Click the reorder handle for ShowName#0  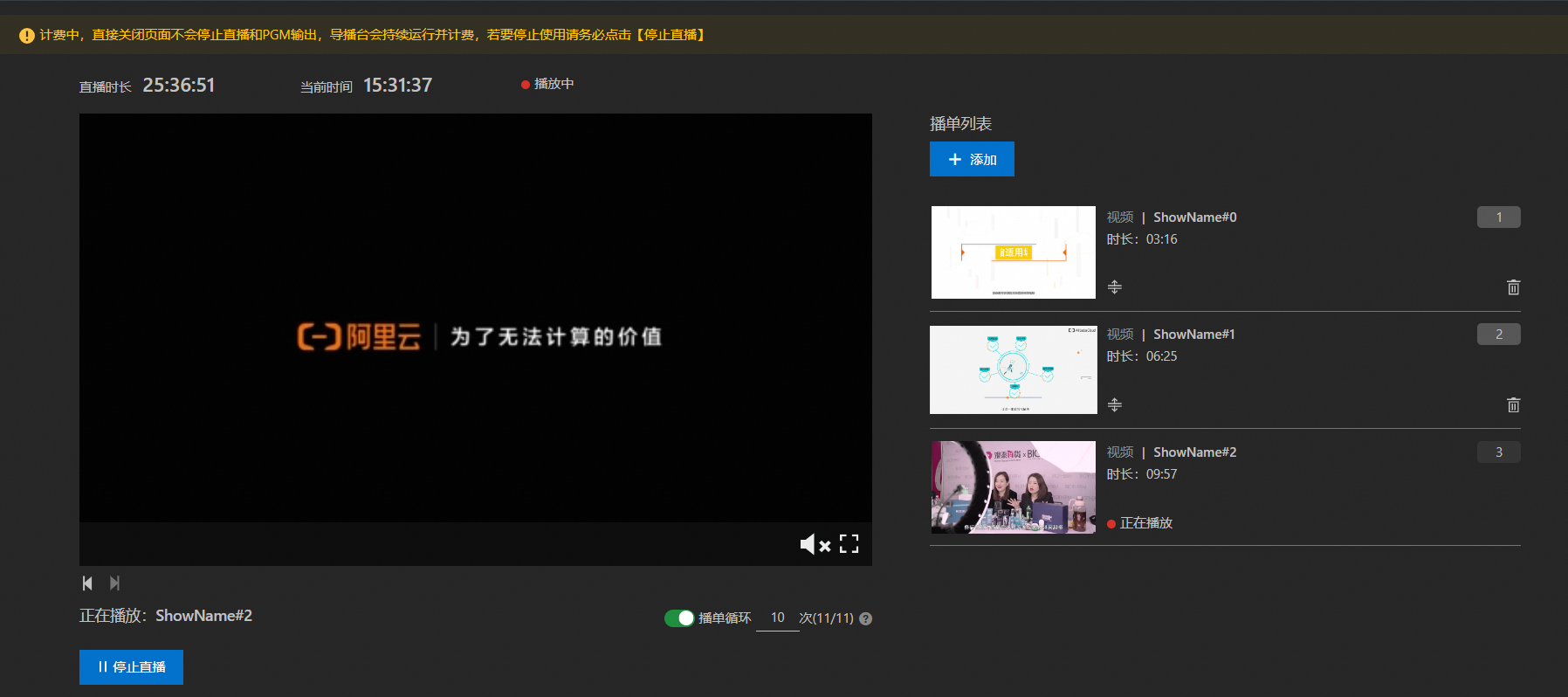coord(1115,286)
